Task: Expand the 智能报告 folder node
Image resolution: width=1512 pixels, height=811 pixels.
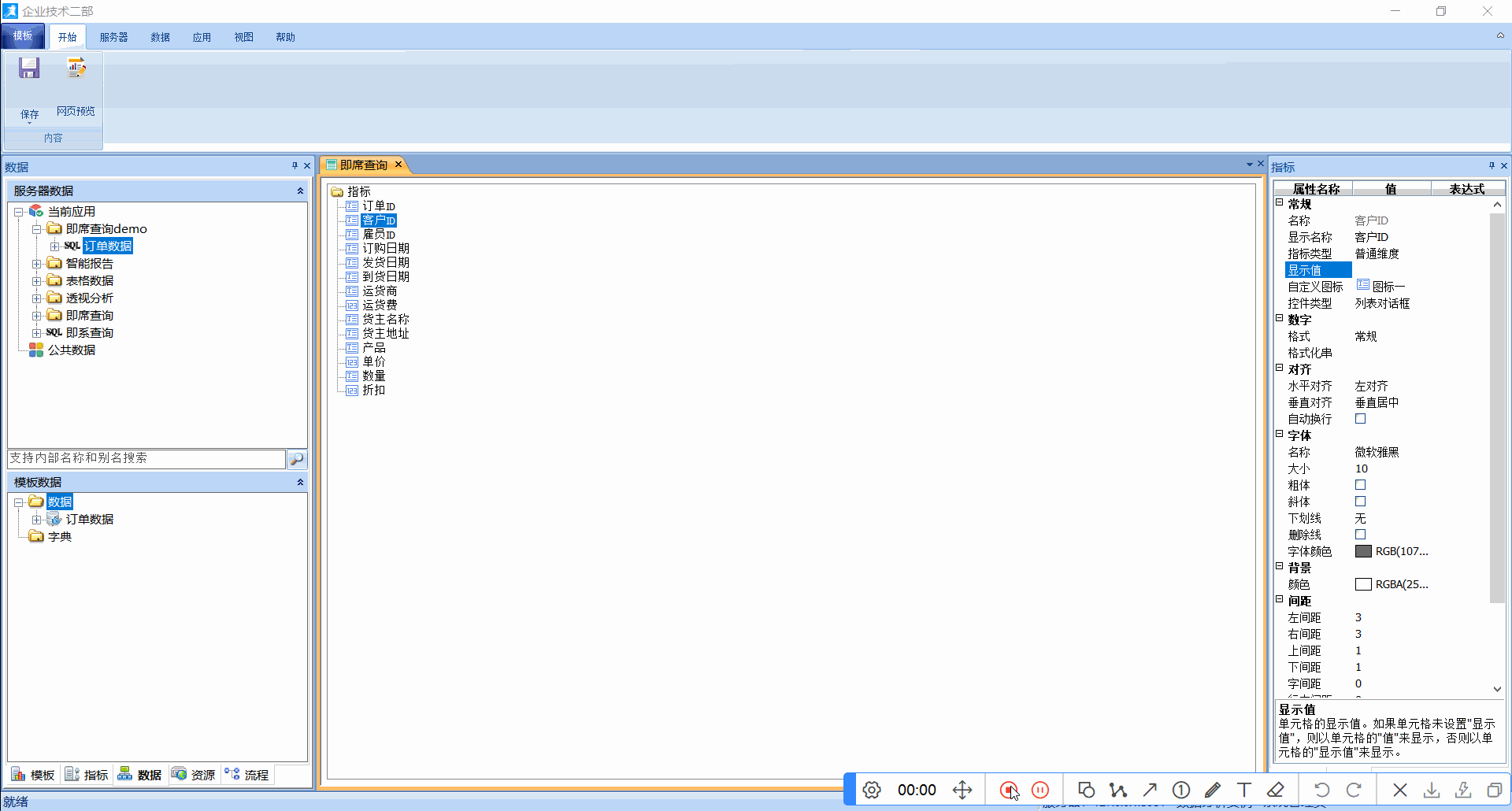Action: point(36,264)
